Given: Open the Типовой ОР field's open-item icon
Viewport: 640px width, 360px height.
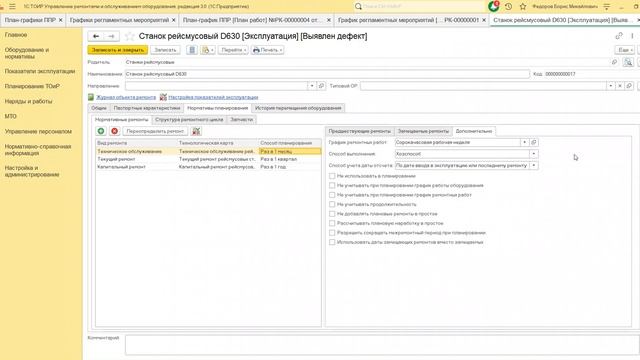Looking at the screenshot, I should pyautogui.click(x=629, y=86).
